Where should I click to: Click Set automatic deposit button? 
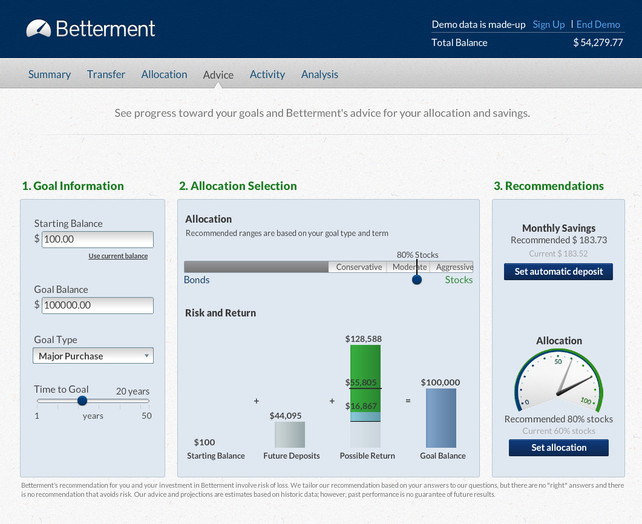click(x=558, y=271)
